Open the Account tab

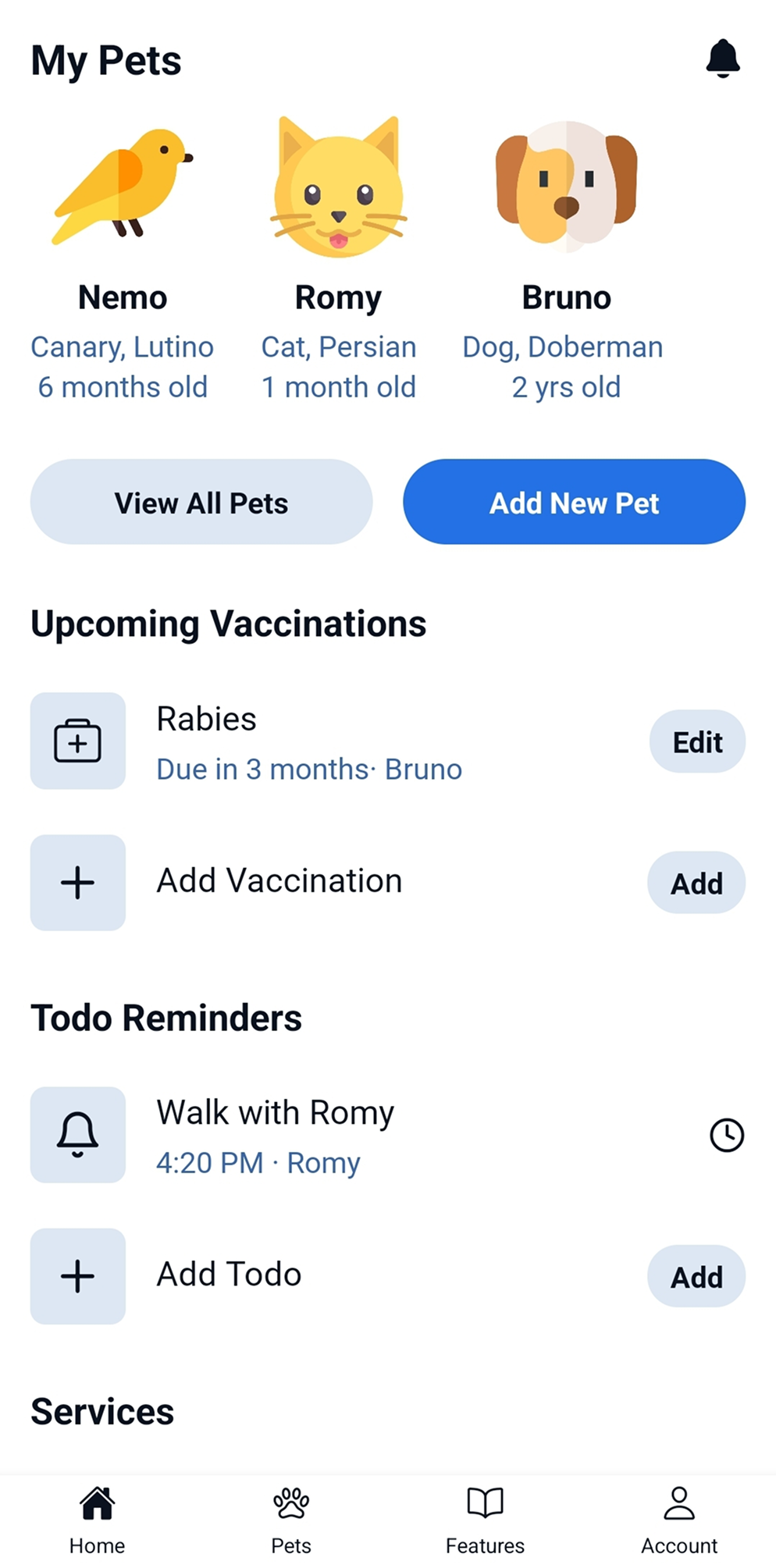(679, 1520)
